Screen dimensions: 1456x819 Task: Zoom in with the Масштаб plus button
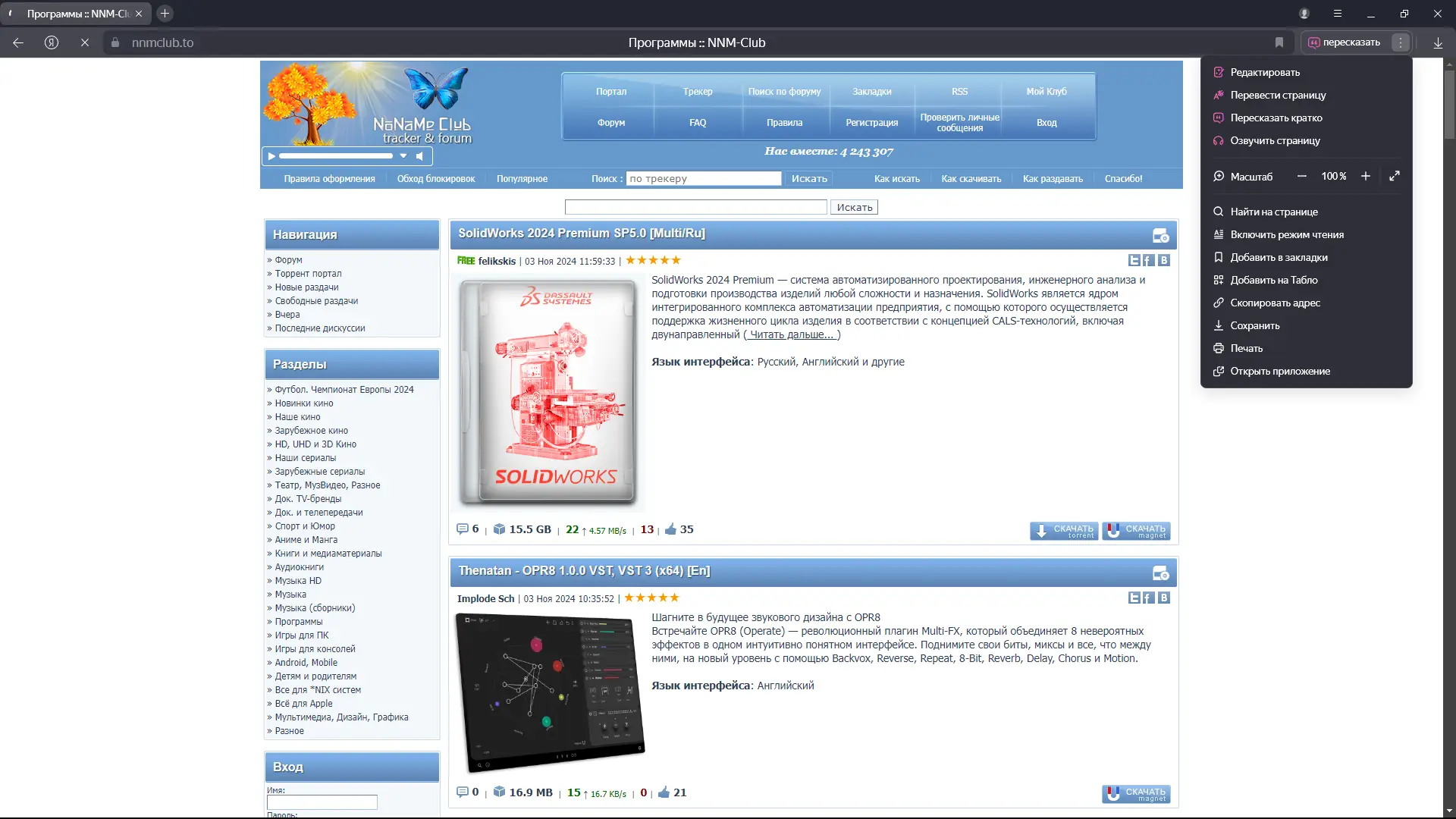click(1366, 176)
